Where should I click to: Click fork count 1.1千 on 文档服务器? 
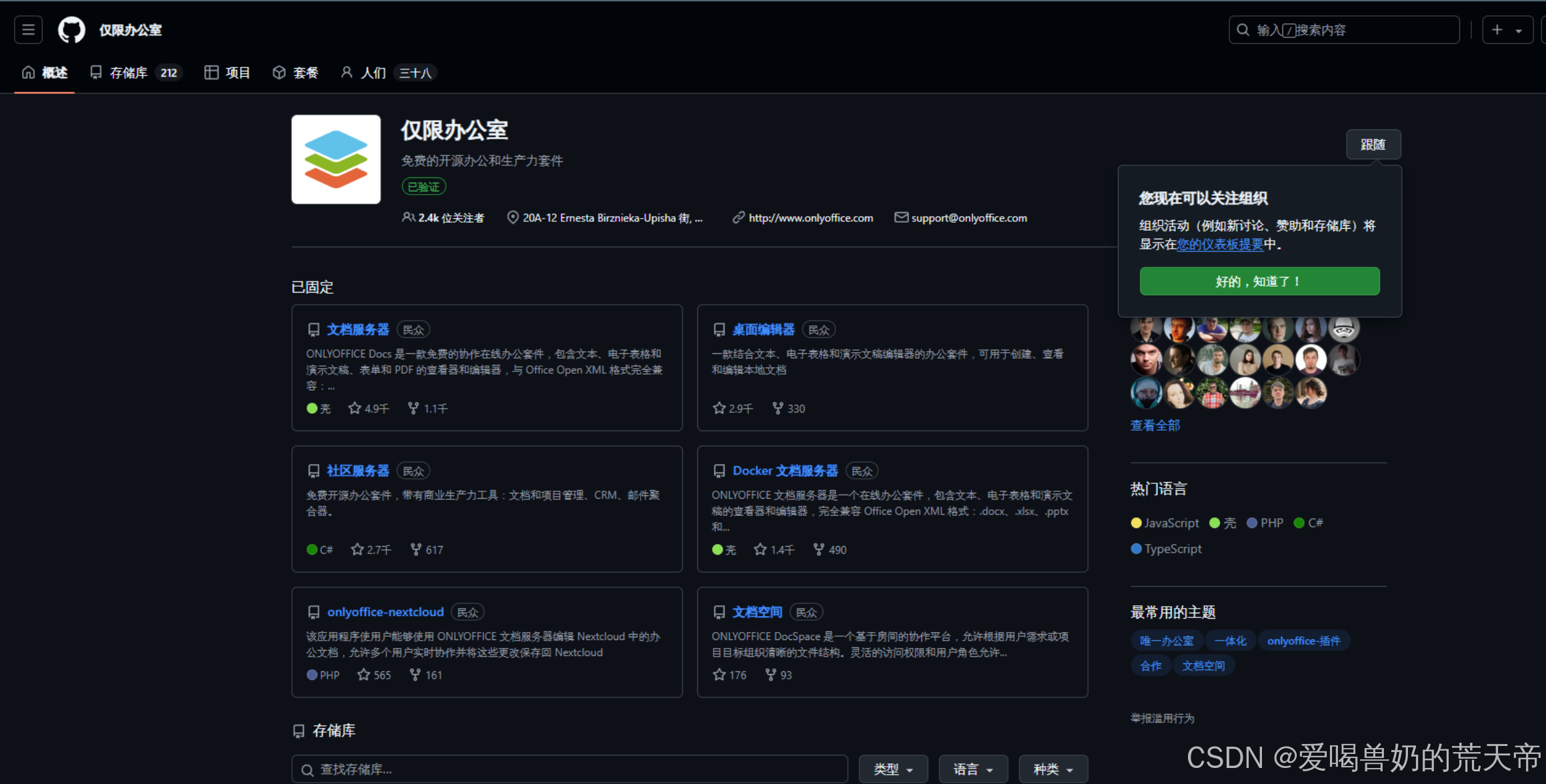point(428,409)
